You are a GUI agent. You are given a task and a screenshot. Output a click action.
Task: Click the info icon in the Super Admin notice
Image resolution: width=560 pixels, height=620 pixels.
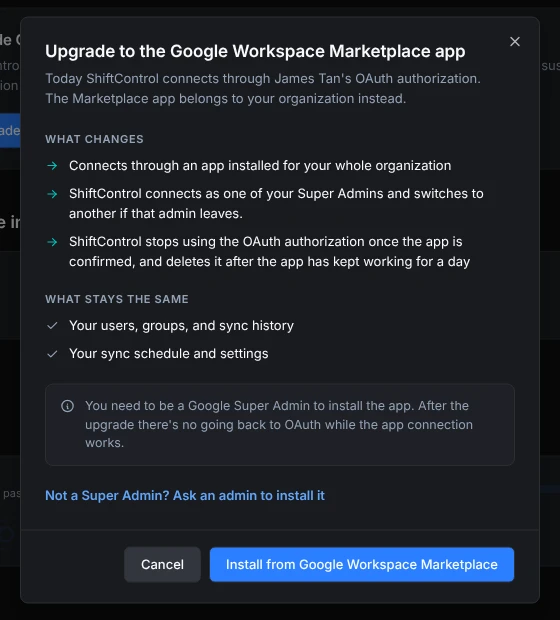click(x=68, y=406)
